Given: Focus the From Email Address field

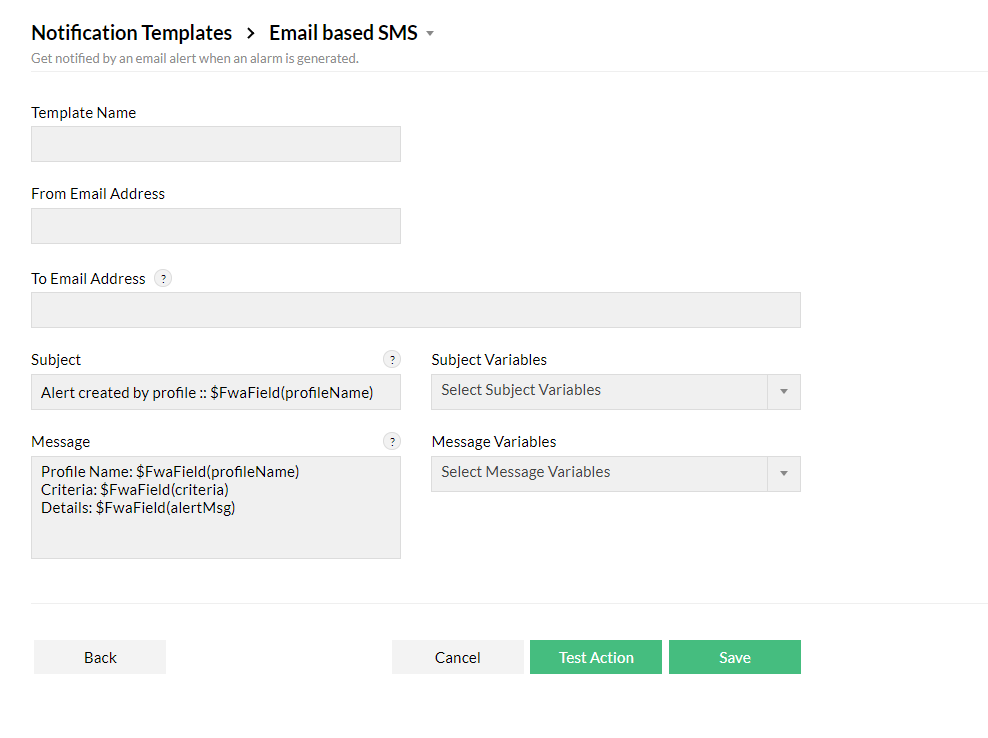Looking at the screenshot, I should tap(216, 226).
